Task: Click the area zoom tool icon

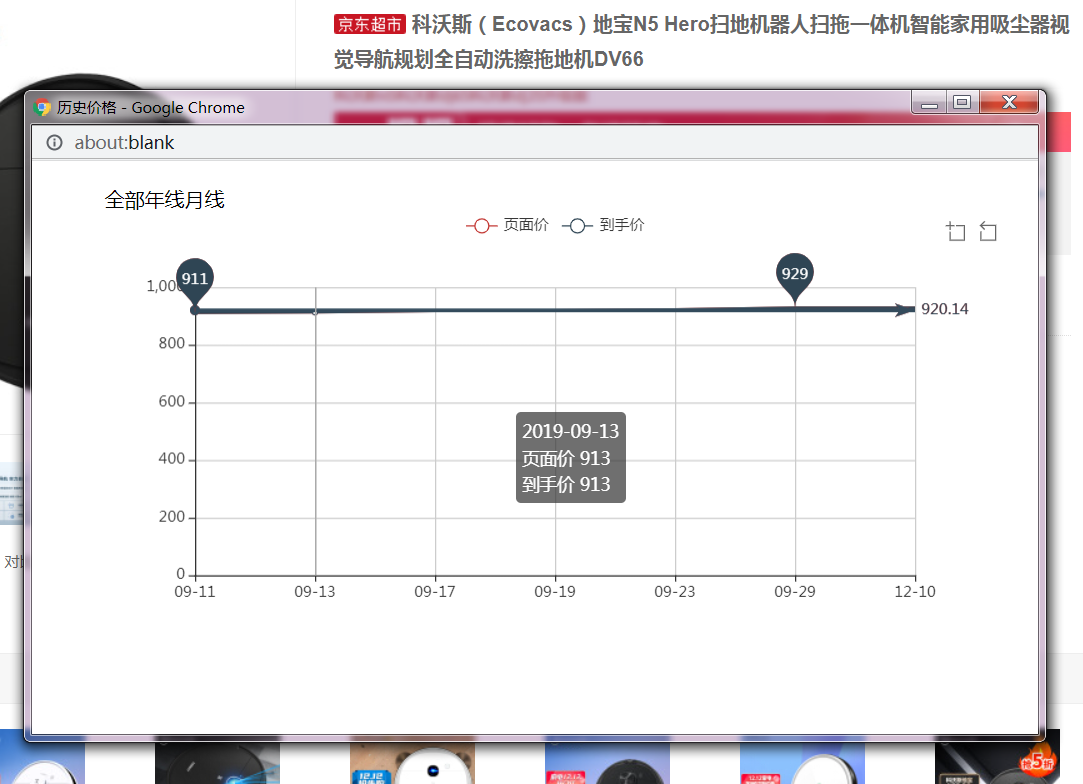Action: click(x=955, y=232)
